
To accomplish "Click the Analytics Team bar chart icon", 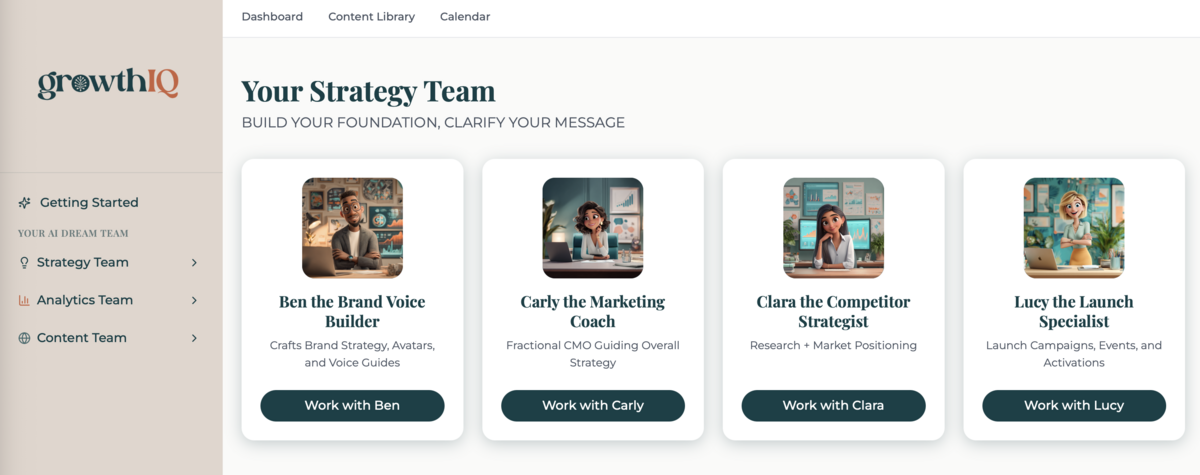I will 24,300.
